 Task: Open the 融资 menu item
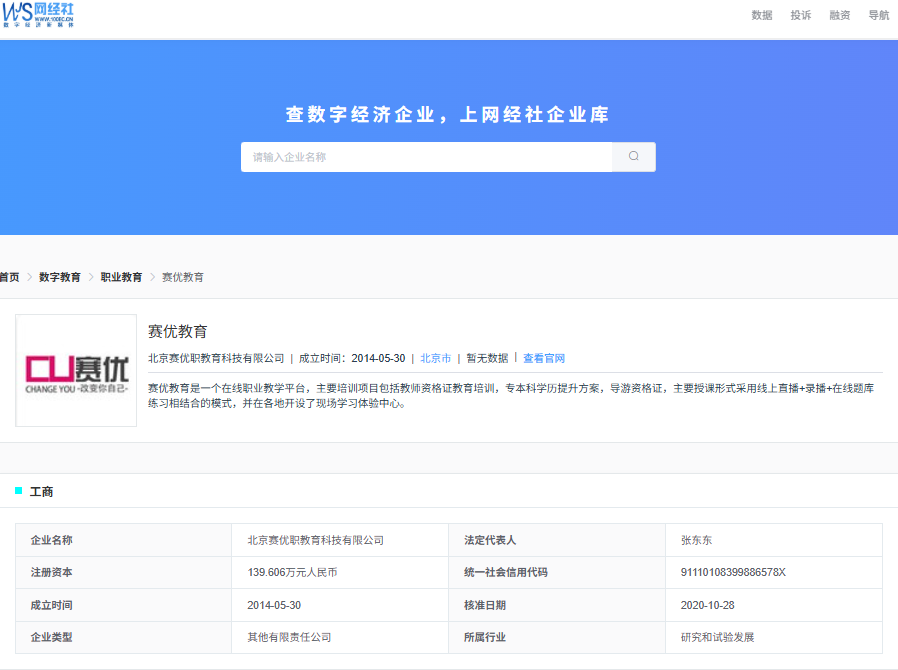click(840, 15)
